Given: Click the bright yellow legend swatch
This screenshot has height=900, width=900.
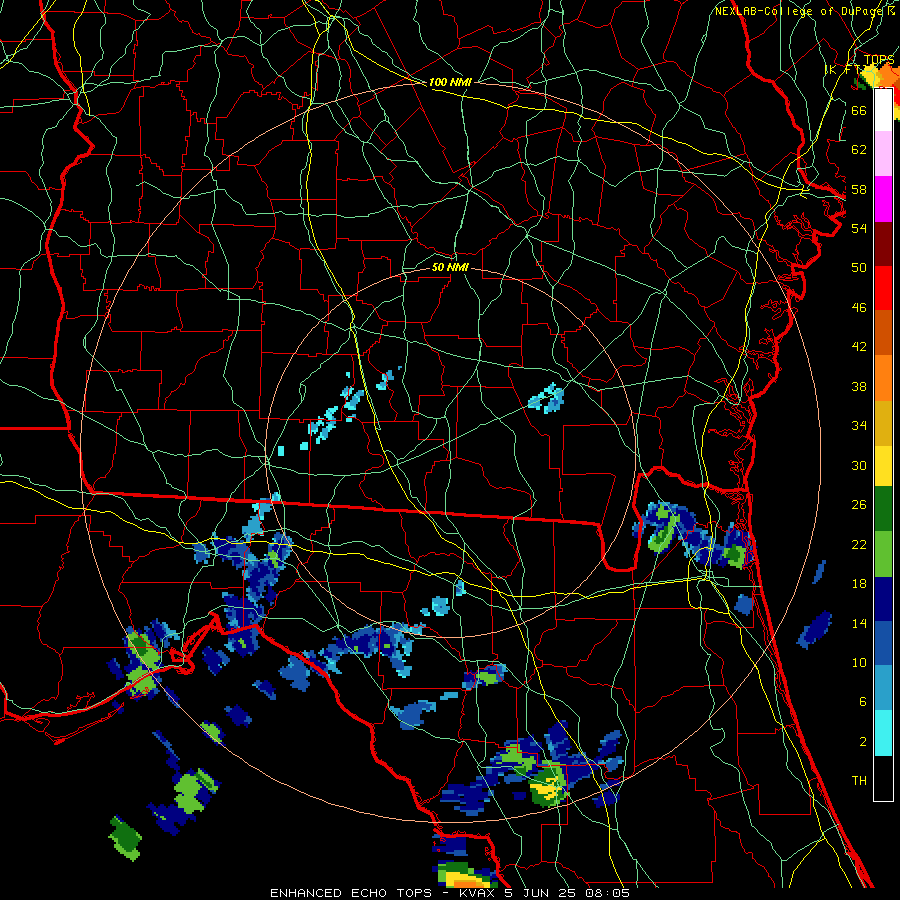Looking at the screenshot, I should 883,466.
